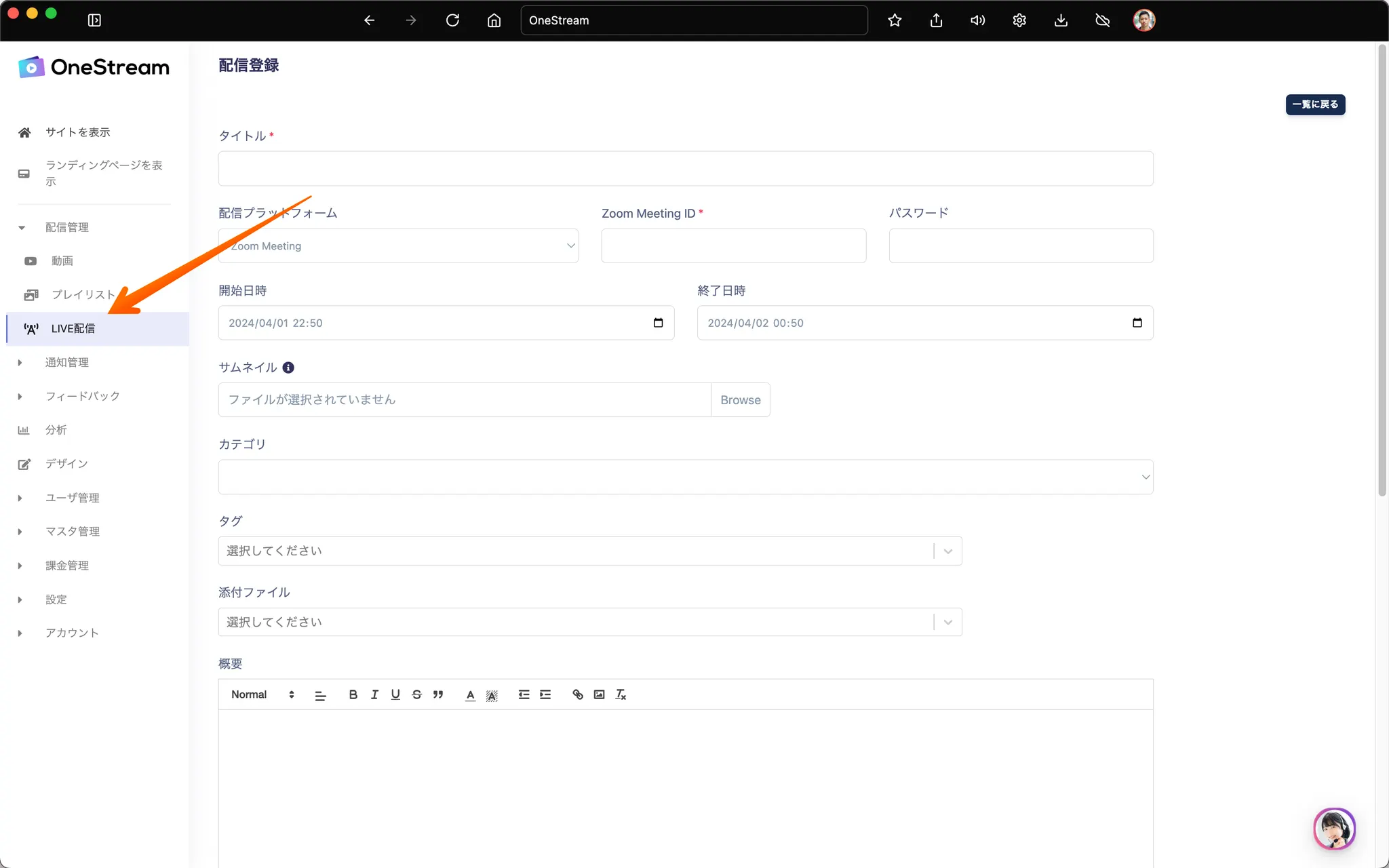Click the タイトル input field
The width and height of the screenshot is (1389, 868).
coord(685,169)
